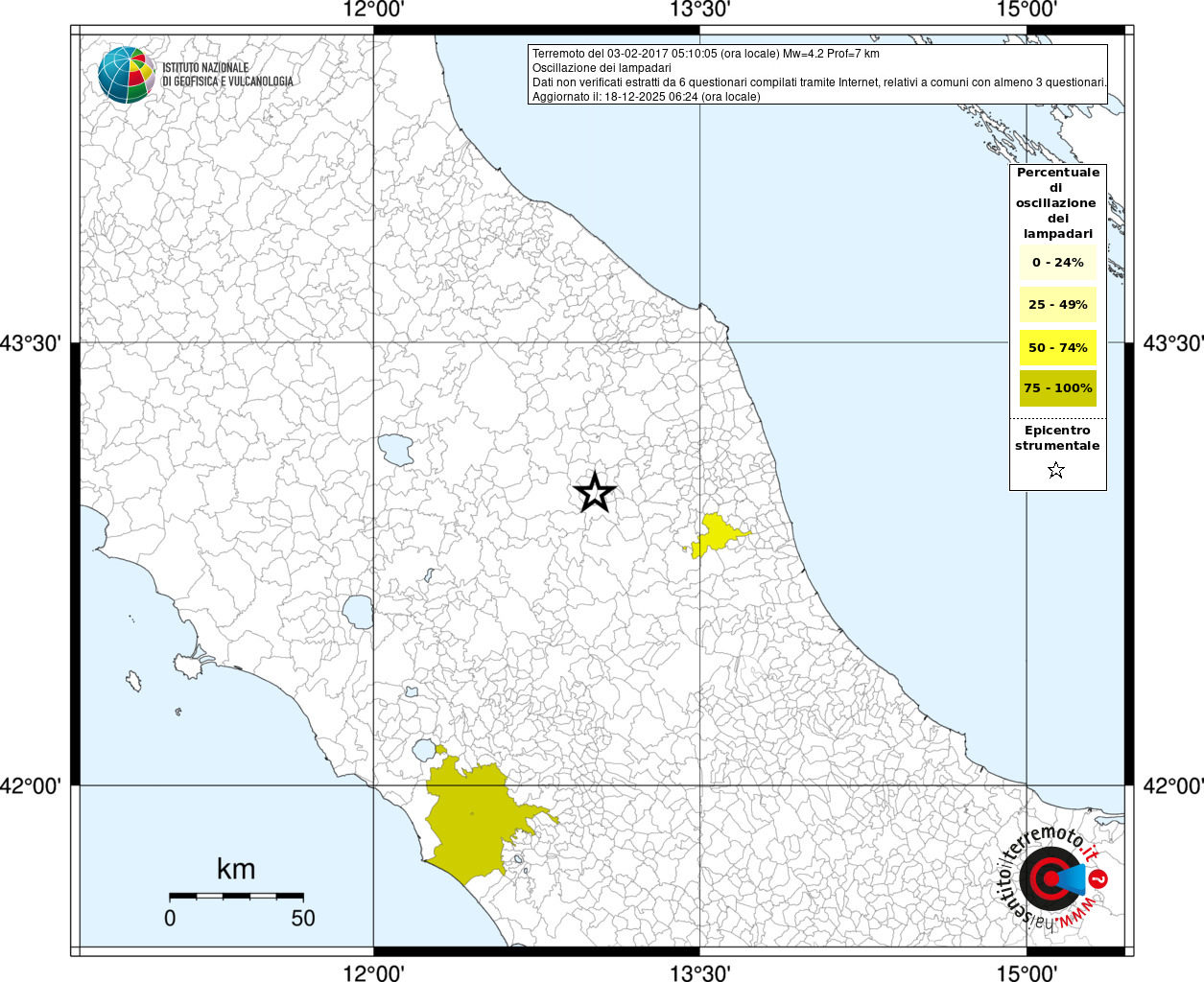The image size is (1204, 982).
Task: Click the km scale bar
Action: coord(236,896)
